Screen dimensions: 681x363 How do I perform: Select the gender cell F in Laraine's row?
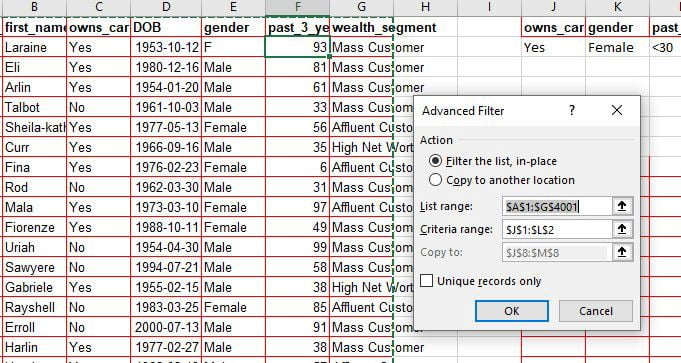233,47
